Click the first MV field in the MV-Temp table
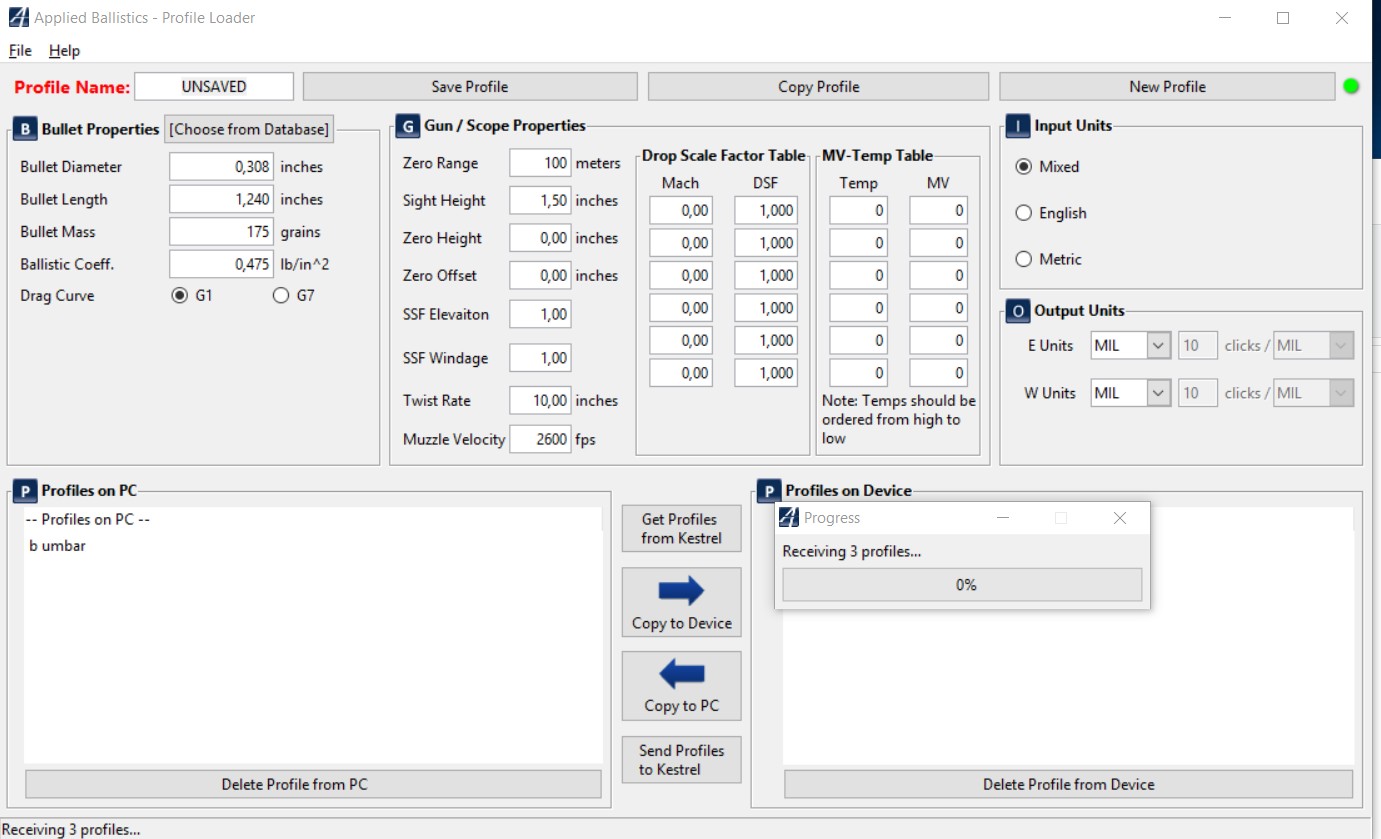The height and width of the screenshot is (839, 1381). point(939,210)
